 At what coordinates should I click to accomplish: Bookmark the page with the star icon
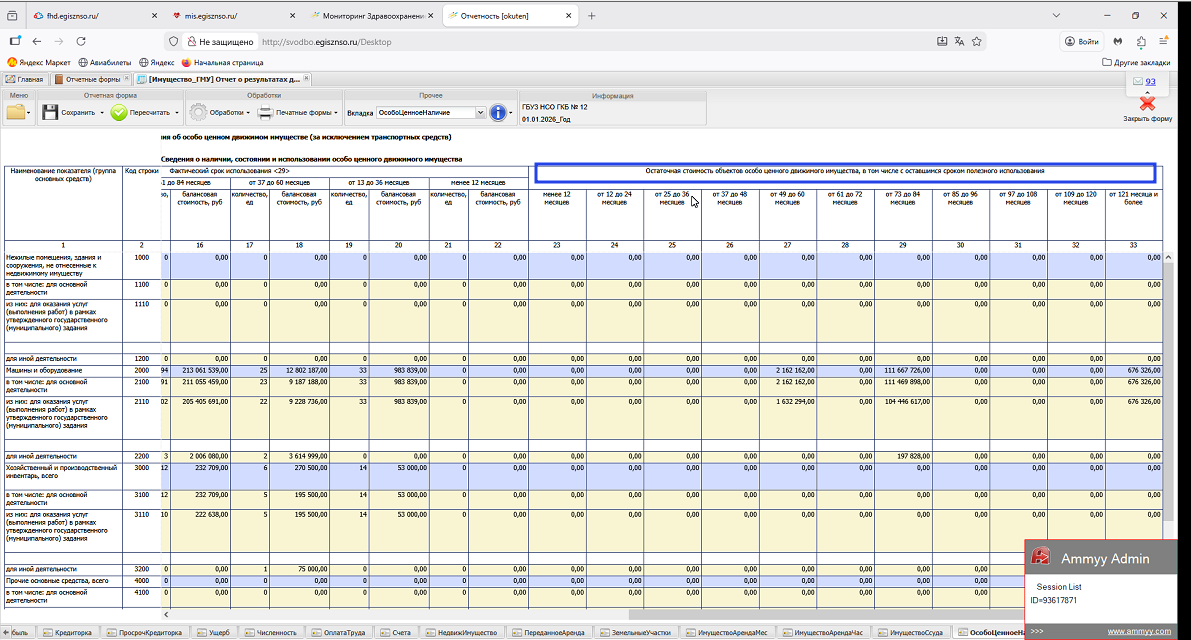pyautogui.click(x=977, y=42)
